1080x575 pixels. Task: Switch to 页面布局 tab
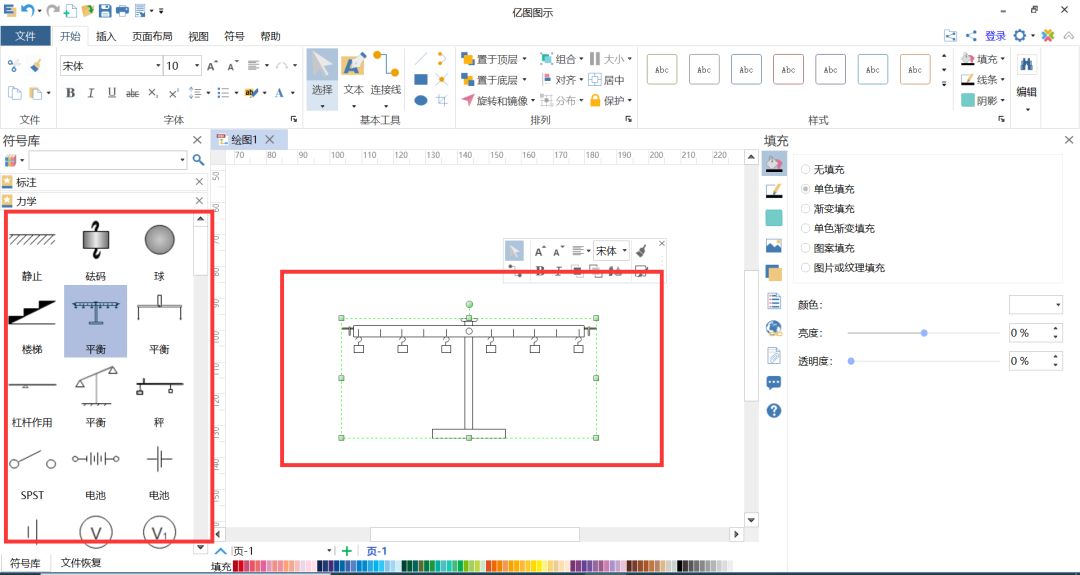tap(152, 37)
